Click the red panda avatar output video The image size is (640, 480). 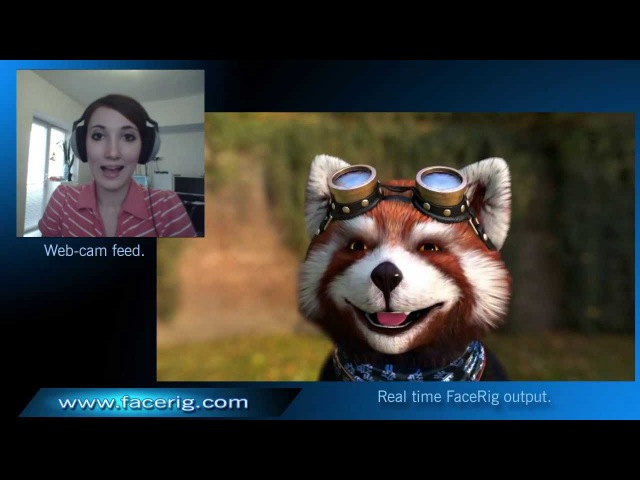coord(396,247)
